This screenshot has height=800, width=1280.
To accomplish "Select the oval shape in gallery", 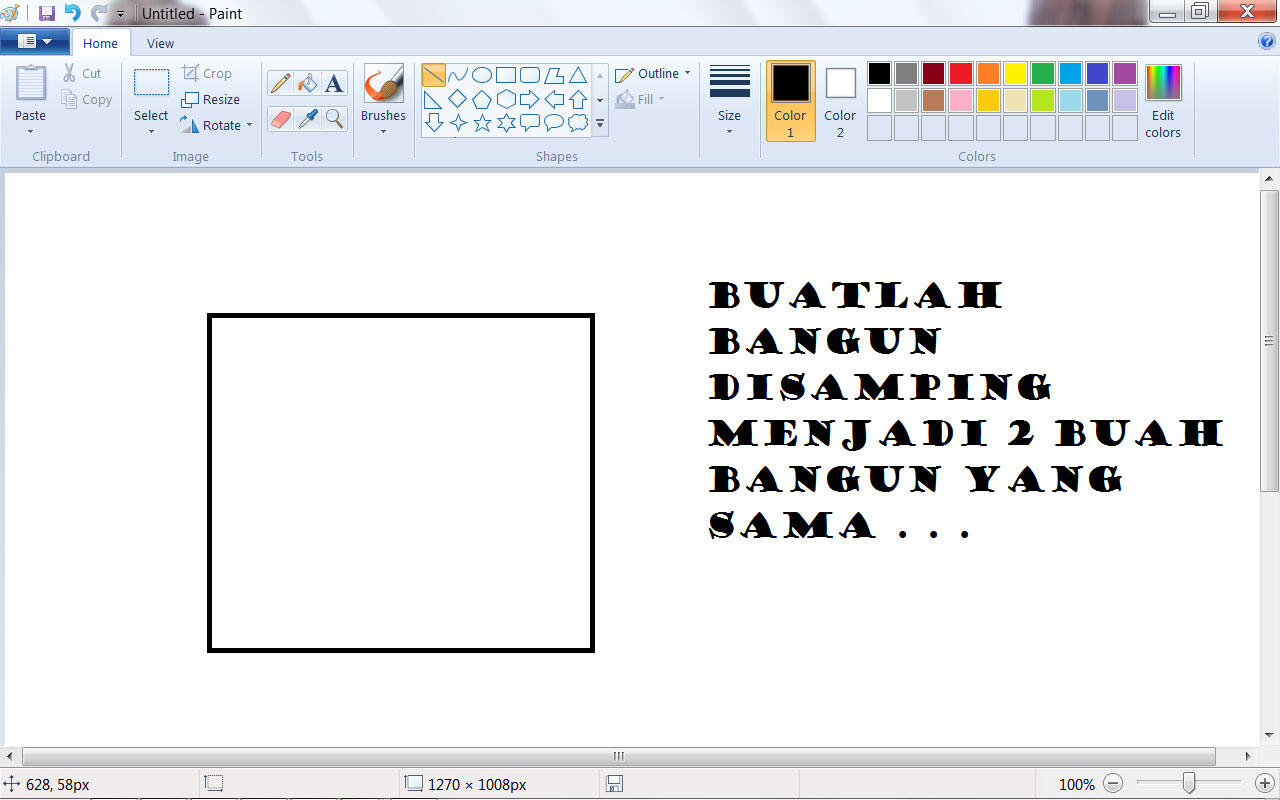I will 482,75.
